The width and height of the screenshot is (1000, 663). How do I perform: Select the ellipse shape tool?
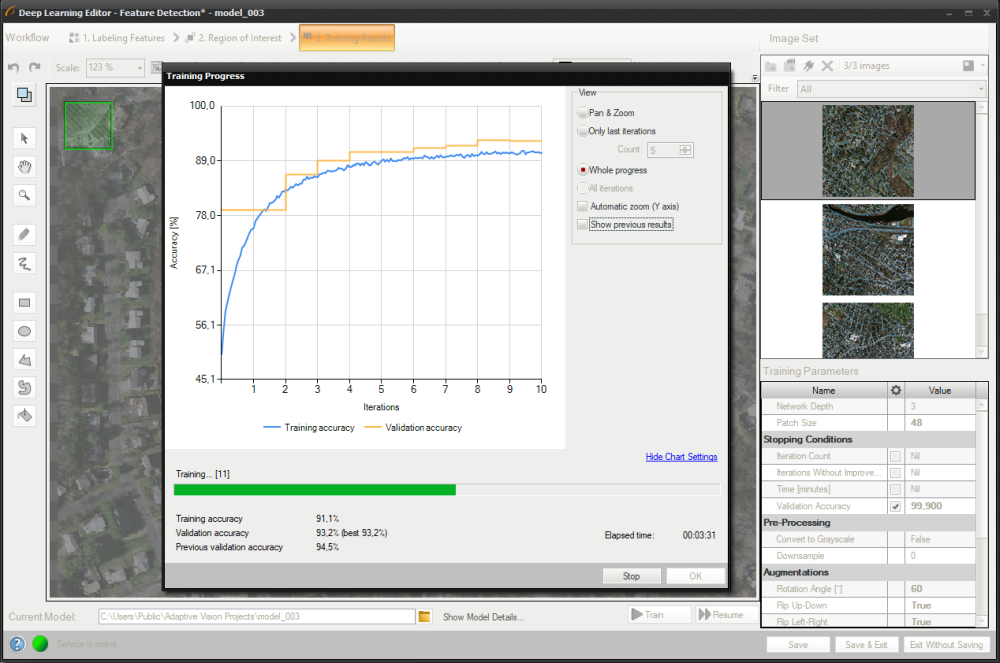(25, 331)
